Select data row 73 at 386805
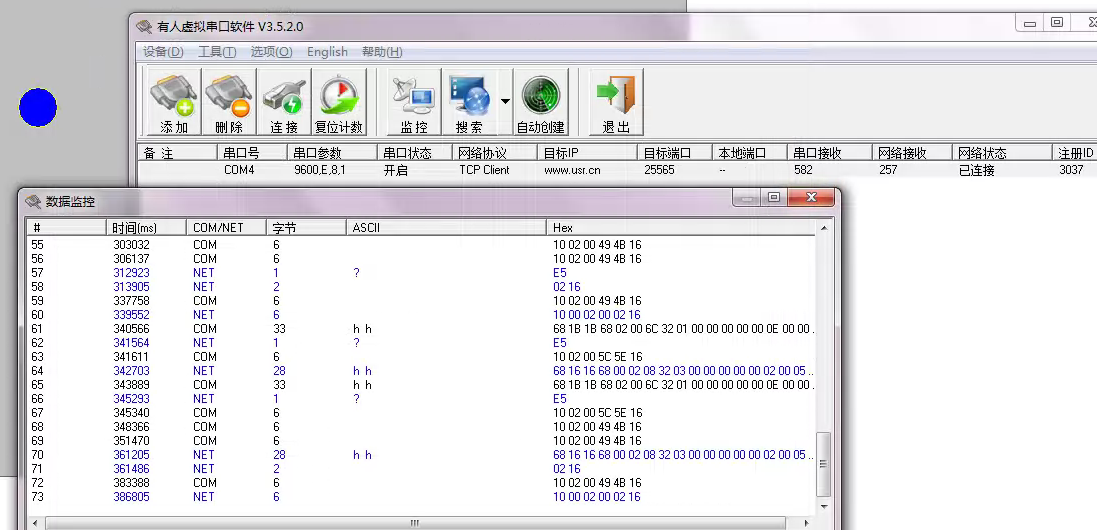Viewport: 1097px width, 530px height. [421, 496]
